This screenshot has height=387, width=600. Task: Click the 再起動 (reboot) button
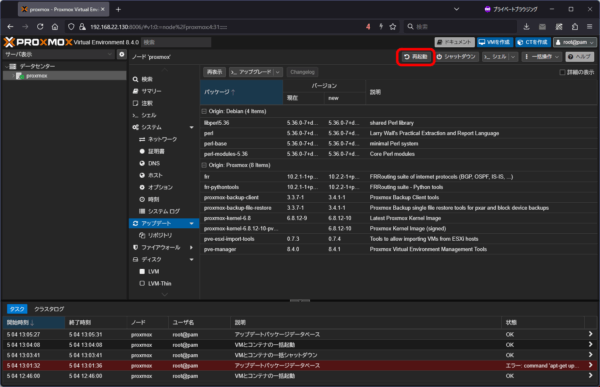tap(416, 57)
